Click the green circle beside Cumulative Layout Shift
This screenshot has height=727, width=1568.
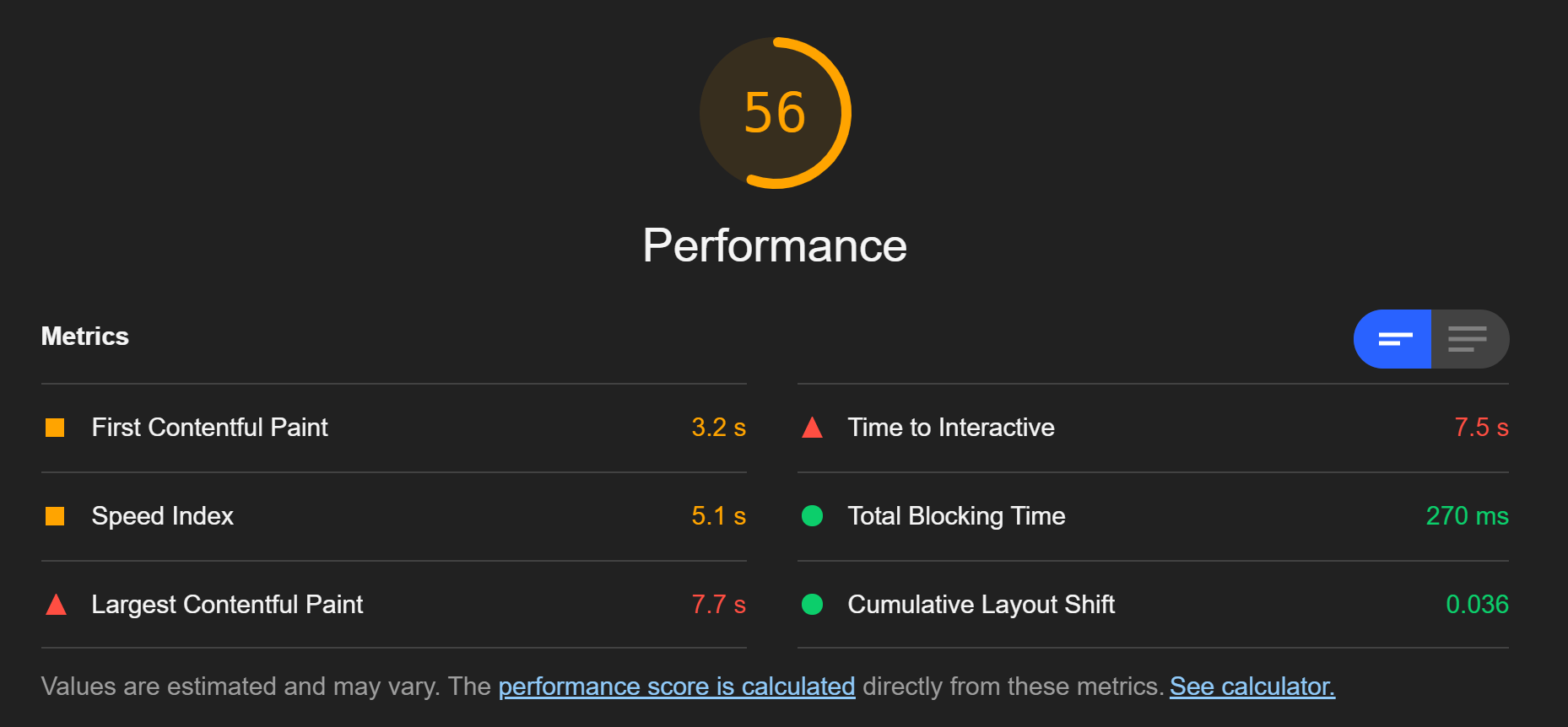coord(812,604)
